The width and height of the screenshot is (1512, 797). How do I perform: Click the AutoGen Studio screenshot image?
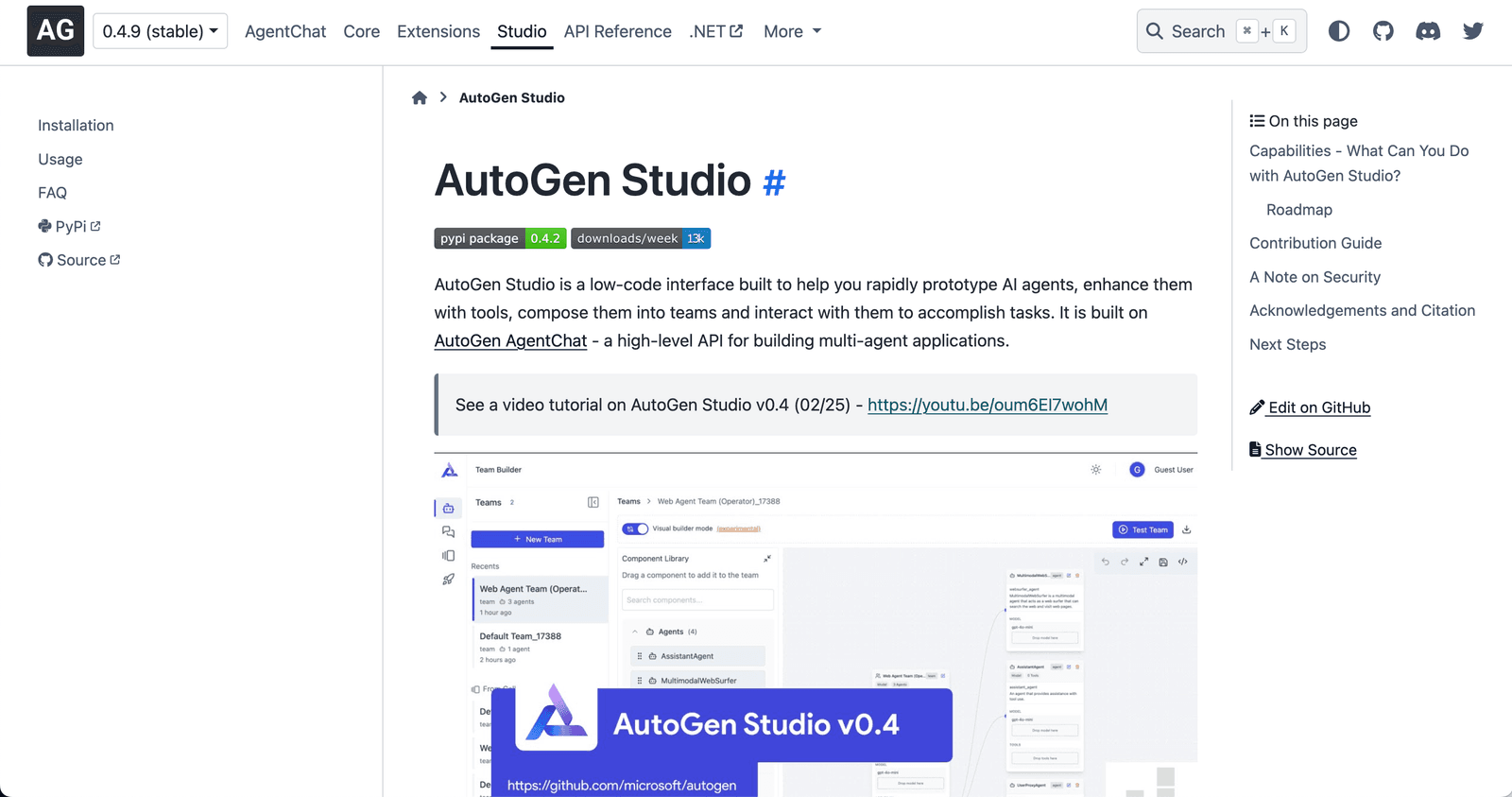[x=816, y=624]
